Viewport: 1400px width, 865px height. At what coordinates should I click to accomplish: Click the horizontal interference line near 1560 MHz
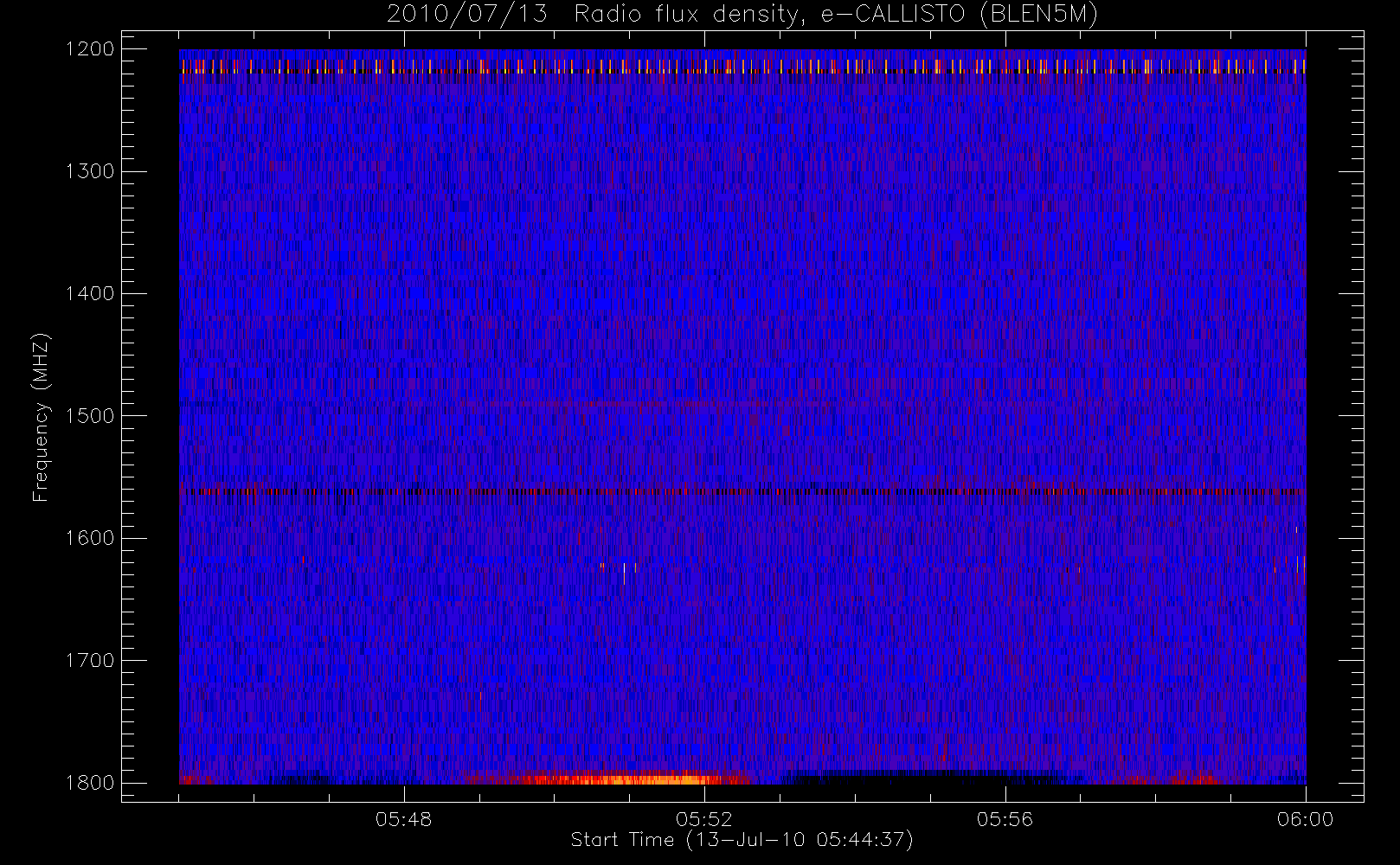tap(742, 491)
